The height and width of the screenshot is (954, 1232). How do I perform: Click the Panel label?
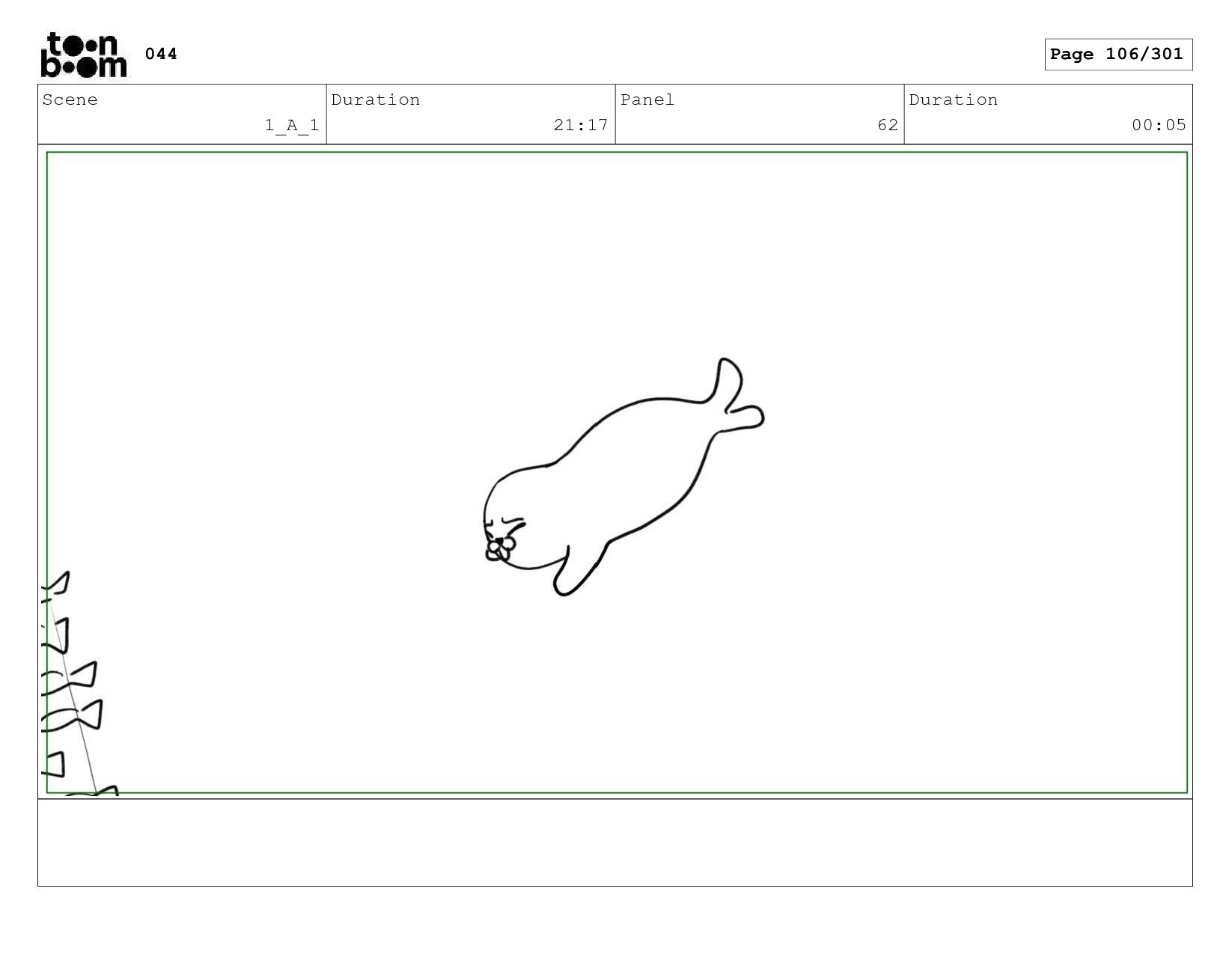[647, 100]
